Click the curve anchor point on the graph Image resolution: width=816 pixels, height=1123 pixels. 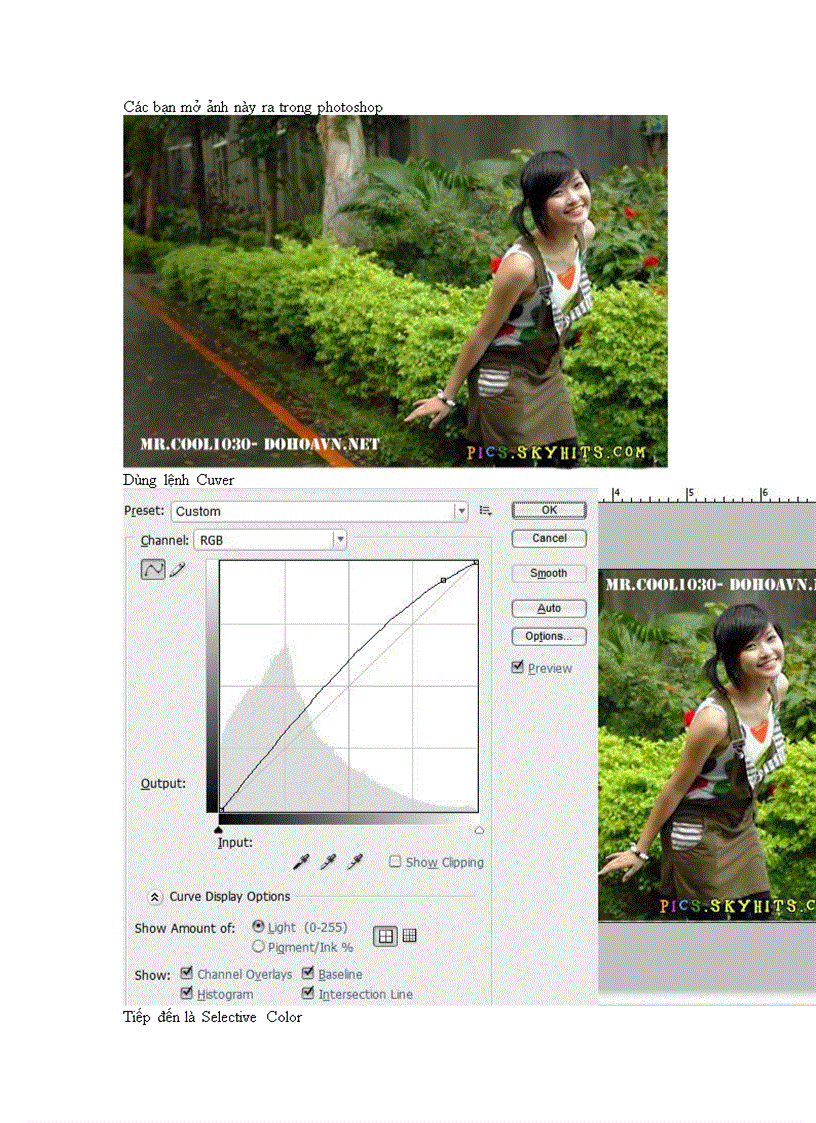pos(443,580)
